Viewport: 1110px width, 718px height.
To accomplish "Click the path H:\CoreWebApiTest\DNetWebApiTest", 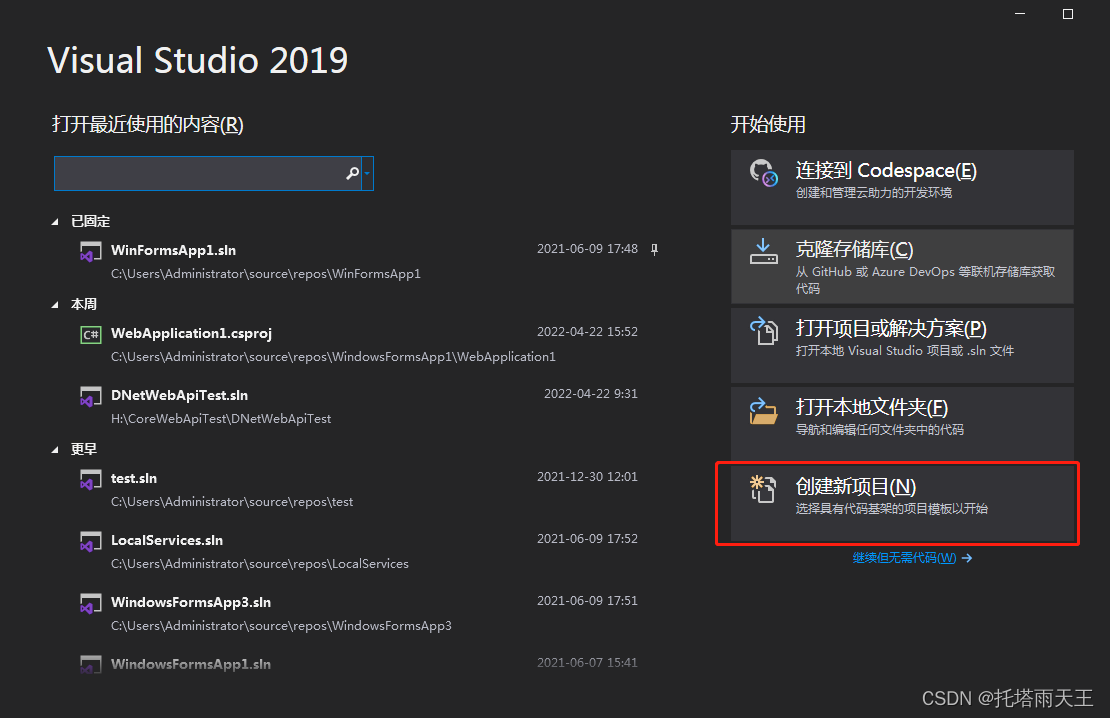I will click(221, 418).
